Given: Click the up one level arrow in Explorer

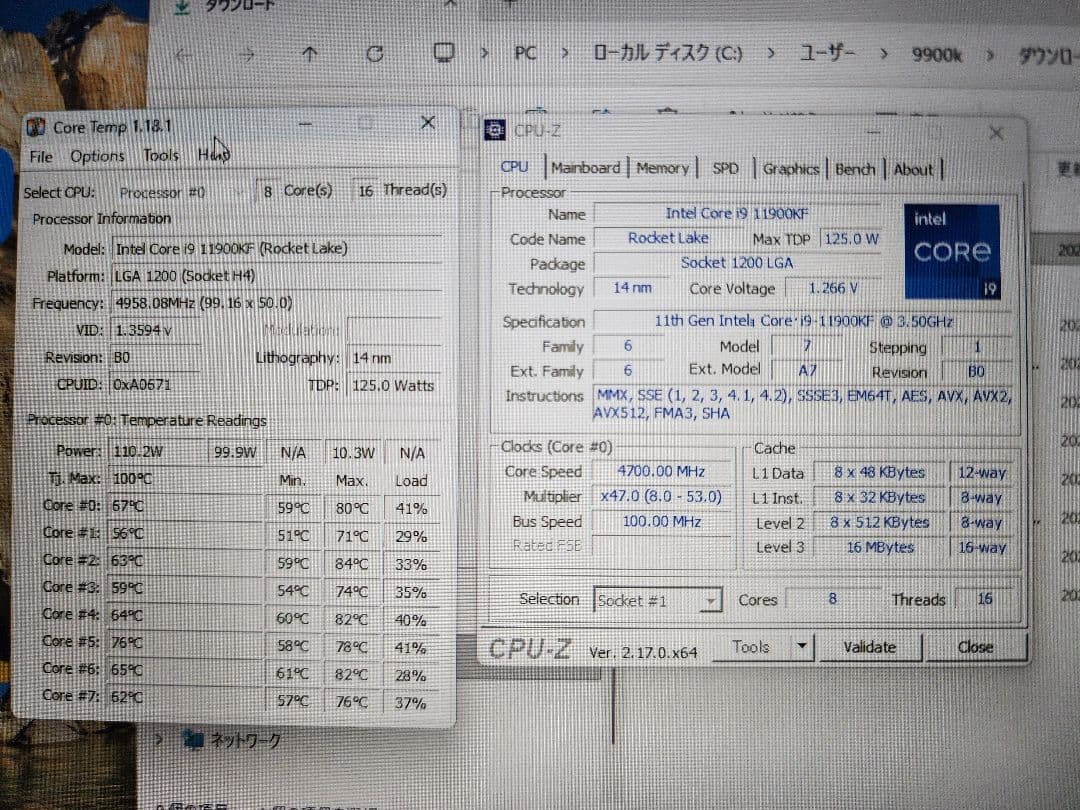Looking at the screenshot, I should pyautogui.click(x=310, y=54).
